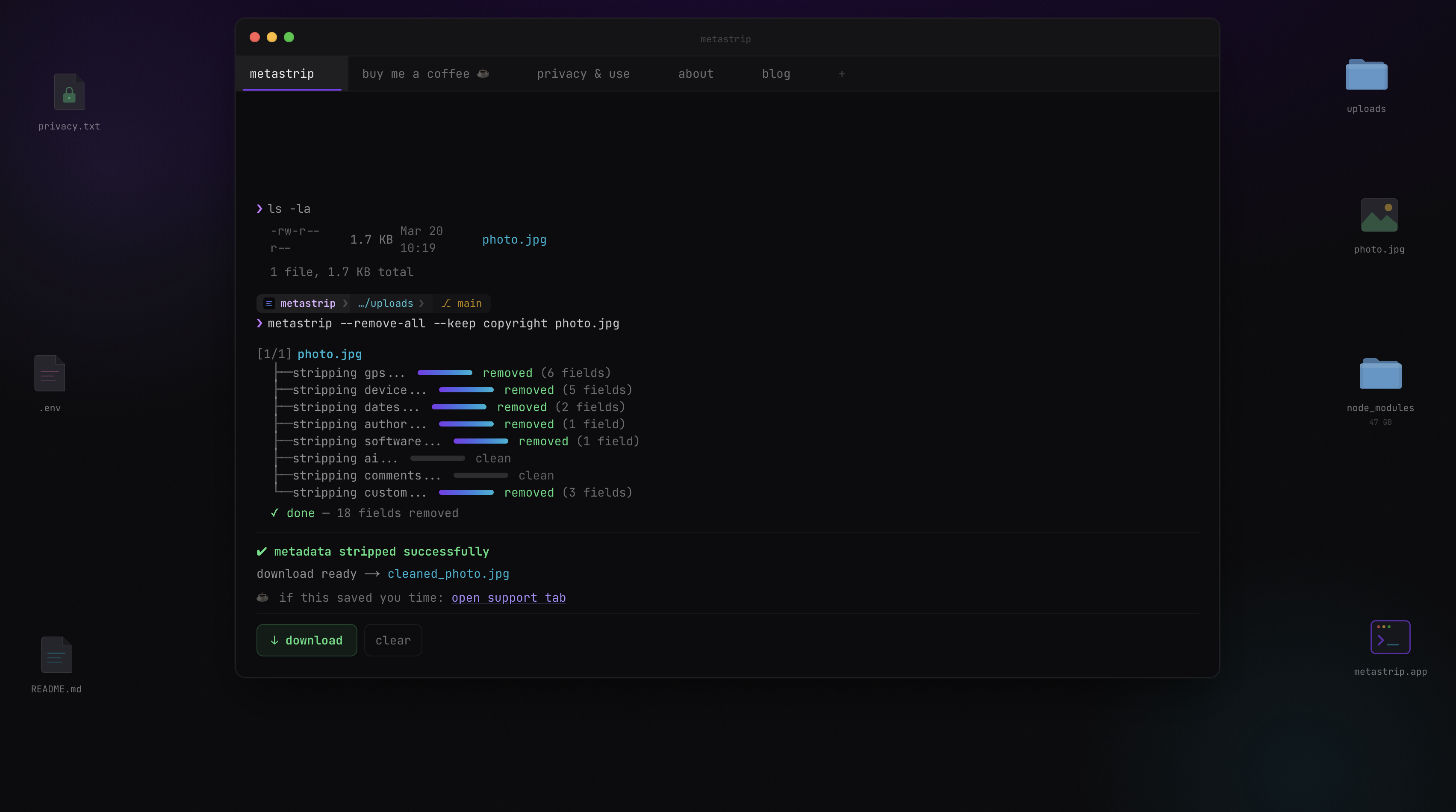
Task: Switch to the metastrip tab
Action: [292, 74]
